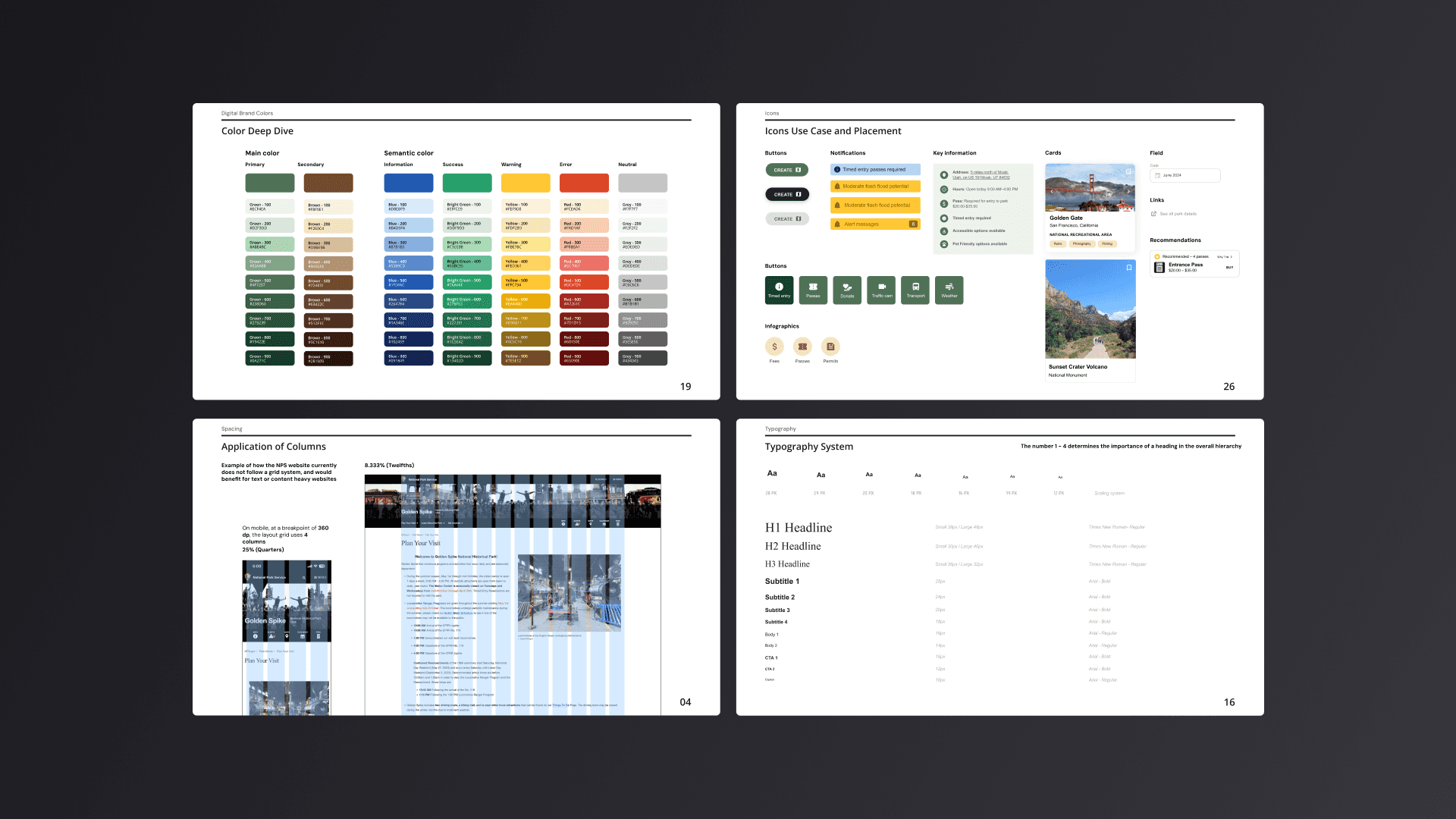The width and height of the screenshot is (1456, 819).
Task: Toggle bookmark on Sunset Crater Volcano card
Action: point(1128,268)
